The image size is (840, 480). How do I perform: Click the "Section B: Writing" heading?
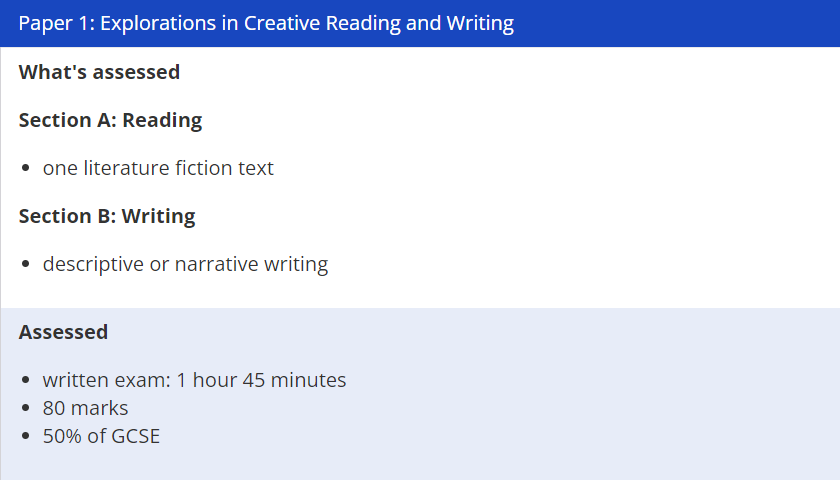pyautogui.click(x=107, y=216)
